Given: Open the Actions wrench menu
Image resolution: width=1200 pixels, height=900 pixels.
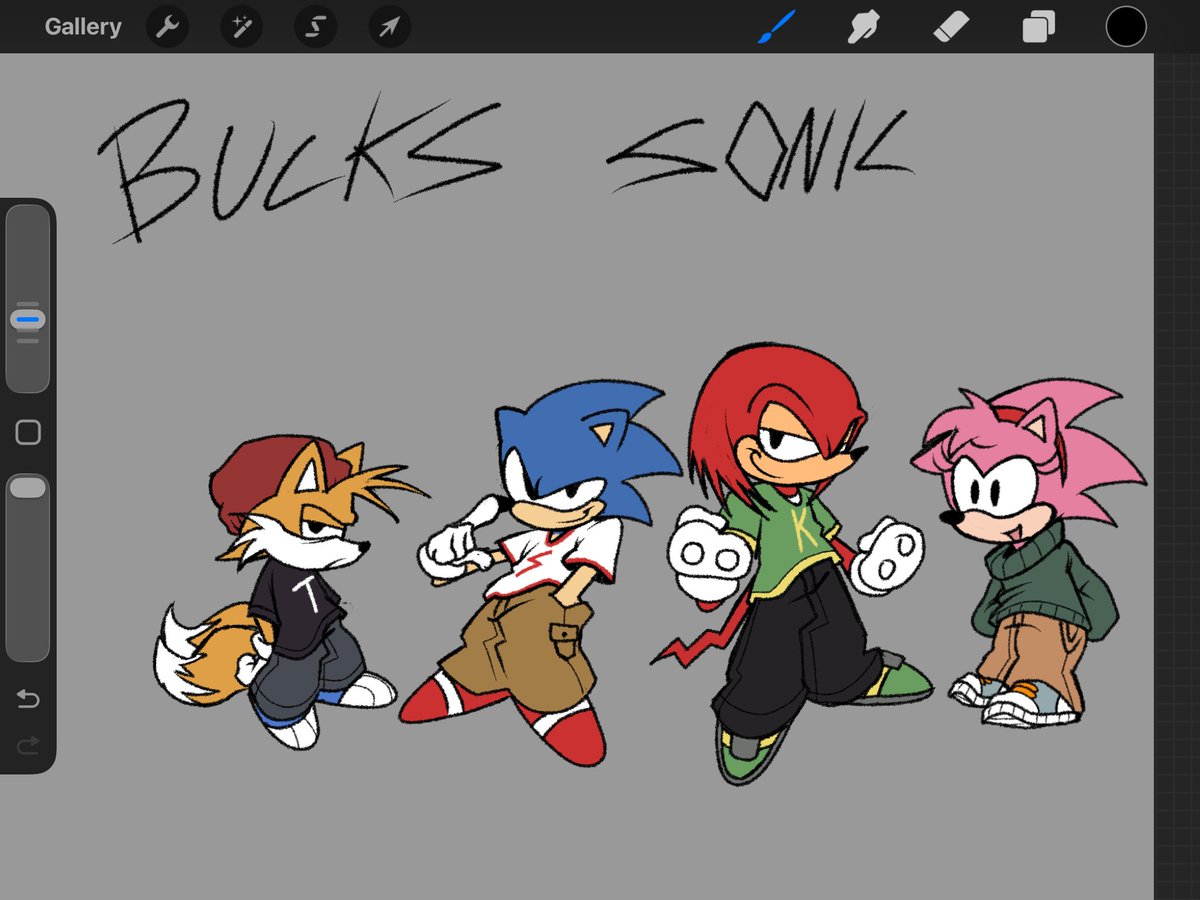Looking at the screenshot, I should click(x=167, y=27).
